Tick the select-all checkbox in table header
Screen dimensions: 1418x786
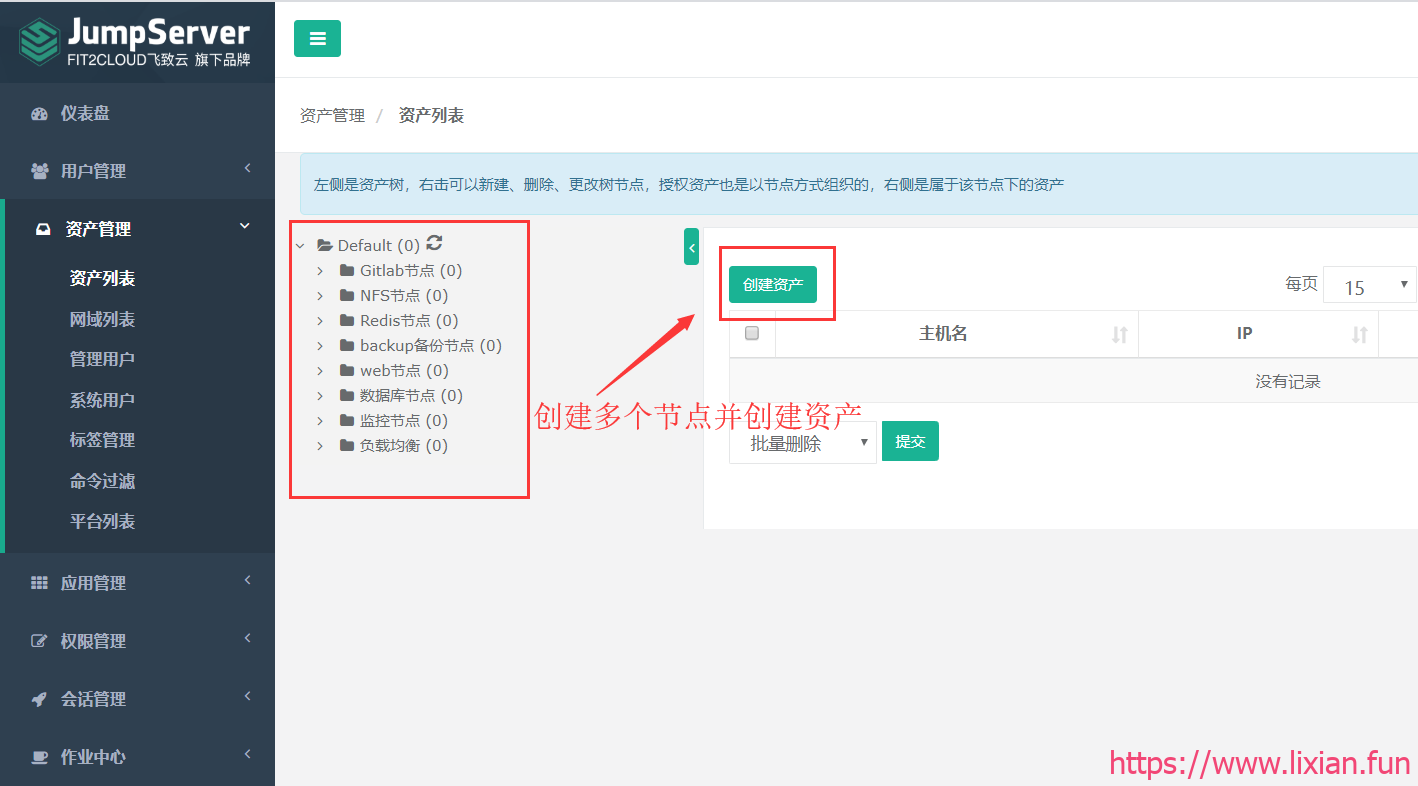pos(752,333)
